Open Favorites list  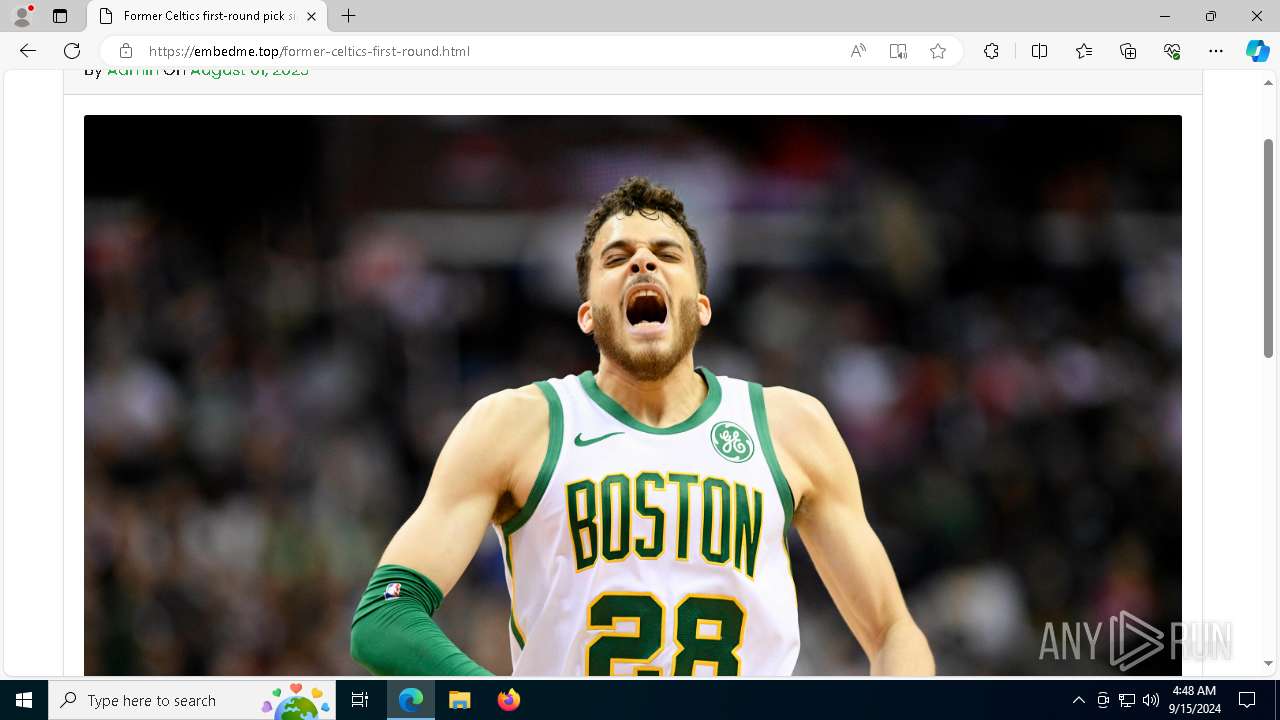(x=1084, y=51)
